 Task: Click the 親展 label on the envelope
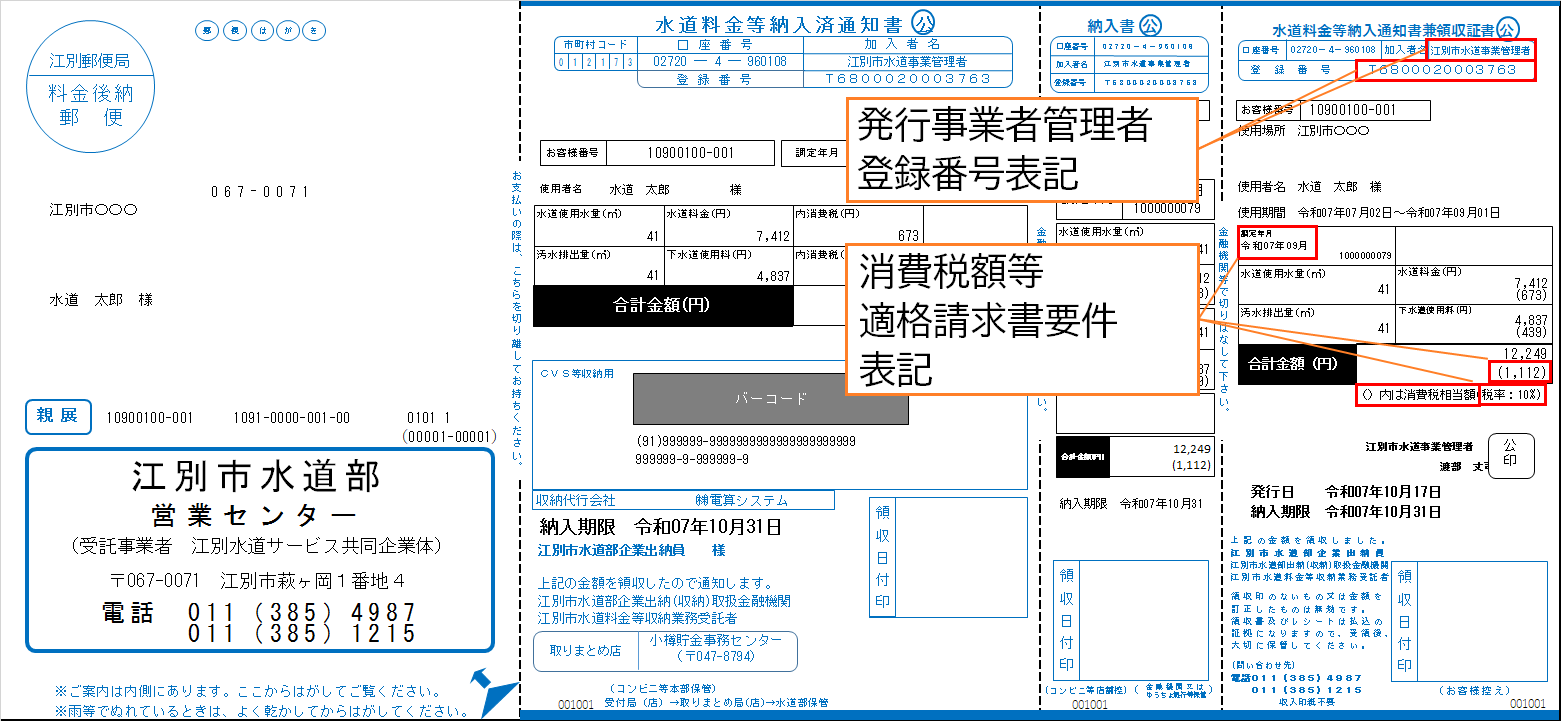(57, 418)
